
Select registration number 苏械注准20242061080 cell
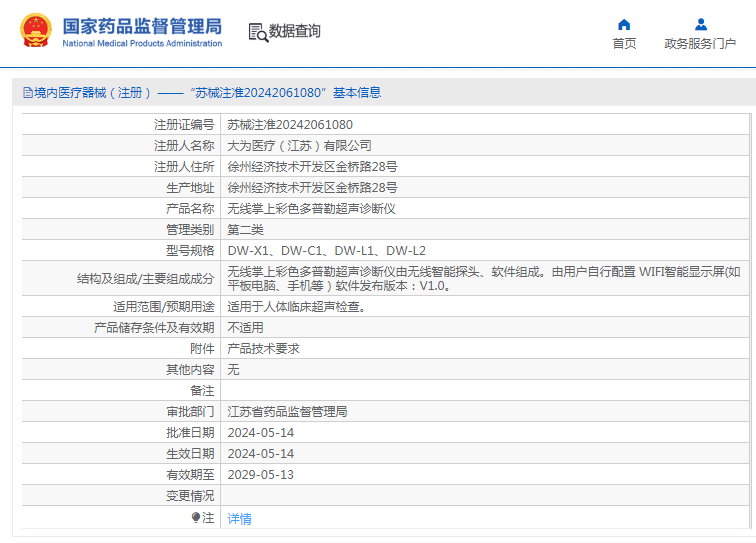[x=290, y=125]
